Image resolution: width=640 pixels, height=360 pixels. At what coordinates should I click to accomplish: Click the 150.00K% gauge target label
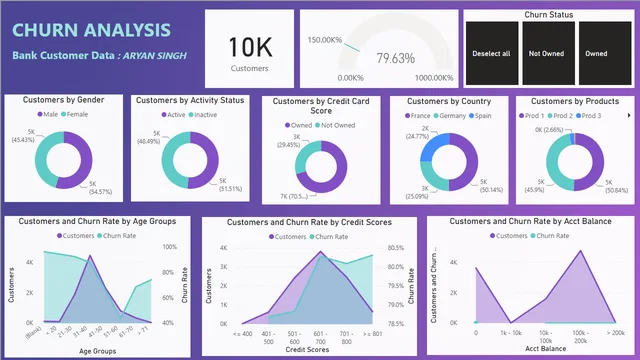(325, 40)
